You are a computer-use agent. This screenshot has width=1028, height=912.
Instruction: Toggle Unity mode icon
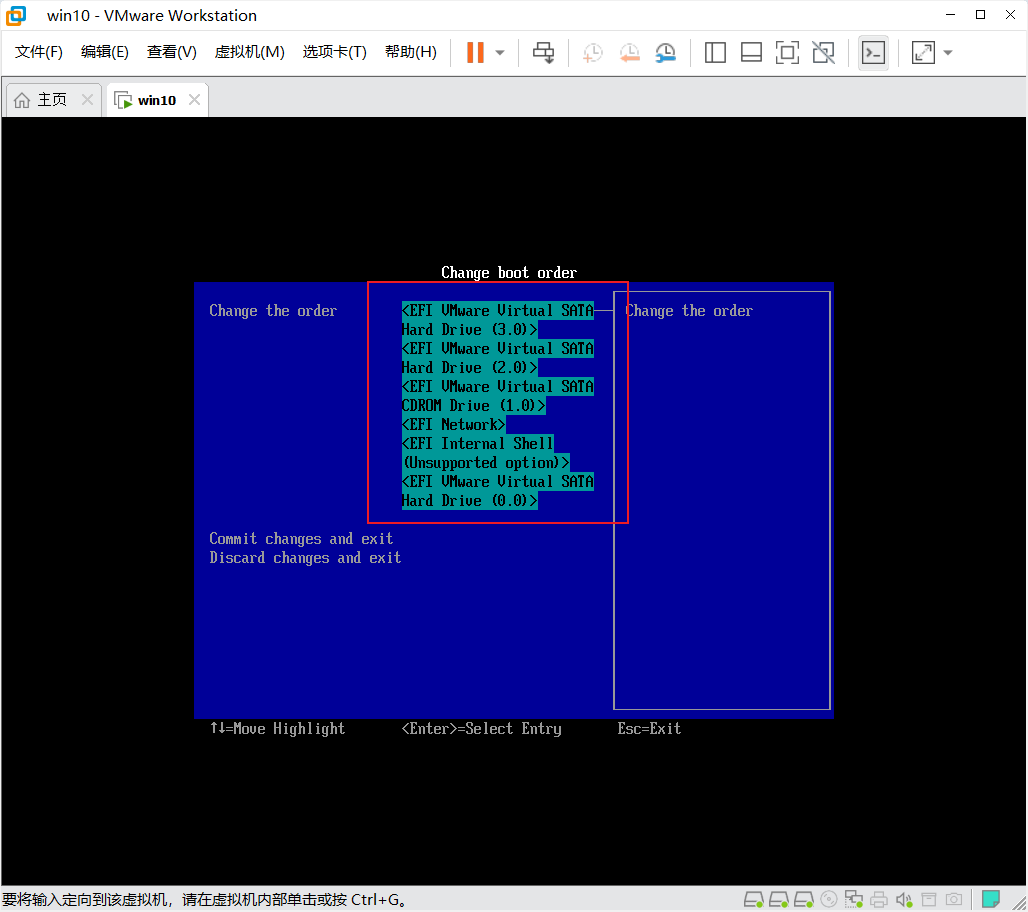[x=823, y=52]
